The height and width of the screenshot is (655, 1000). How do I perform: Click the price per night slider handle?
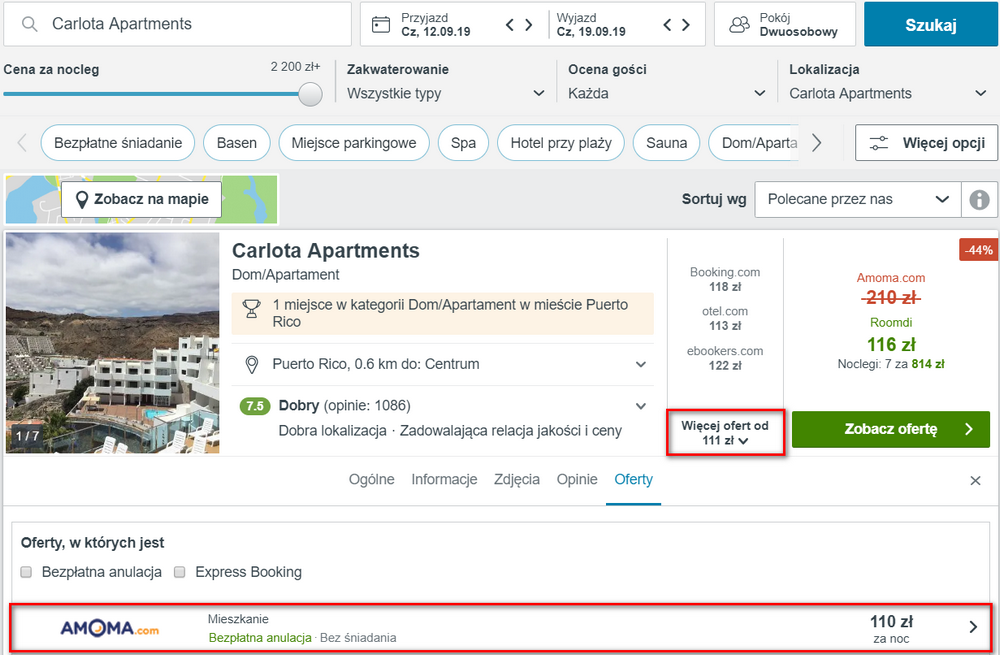[x=310, y=94]
